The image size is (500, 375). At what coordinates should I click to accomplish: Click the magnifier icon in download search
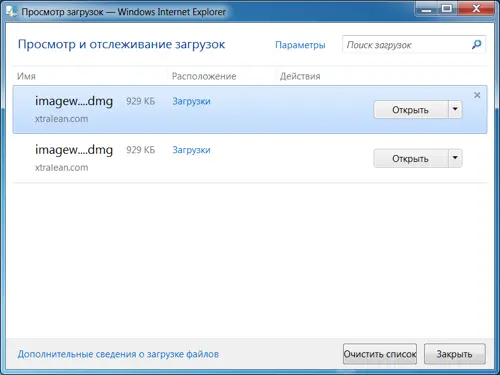(x=477, y=44)
